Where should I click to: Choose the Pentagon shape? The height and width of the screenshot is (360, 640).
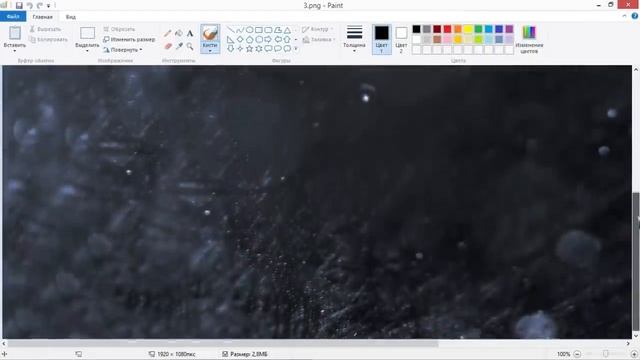249,40
